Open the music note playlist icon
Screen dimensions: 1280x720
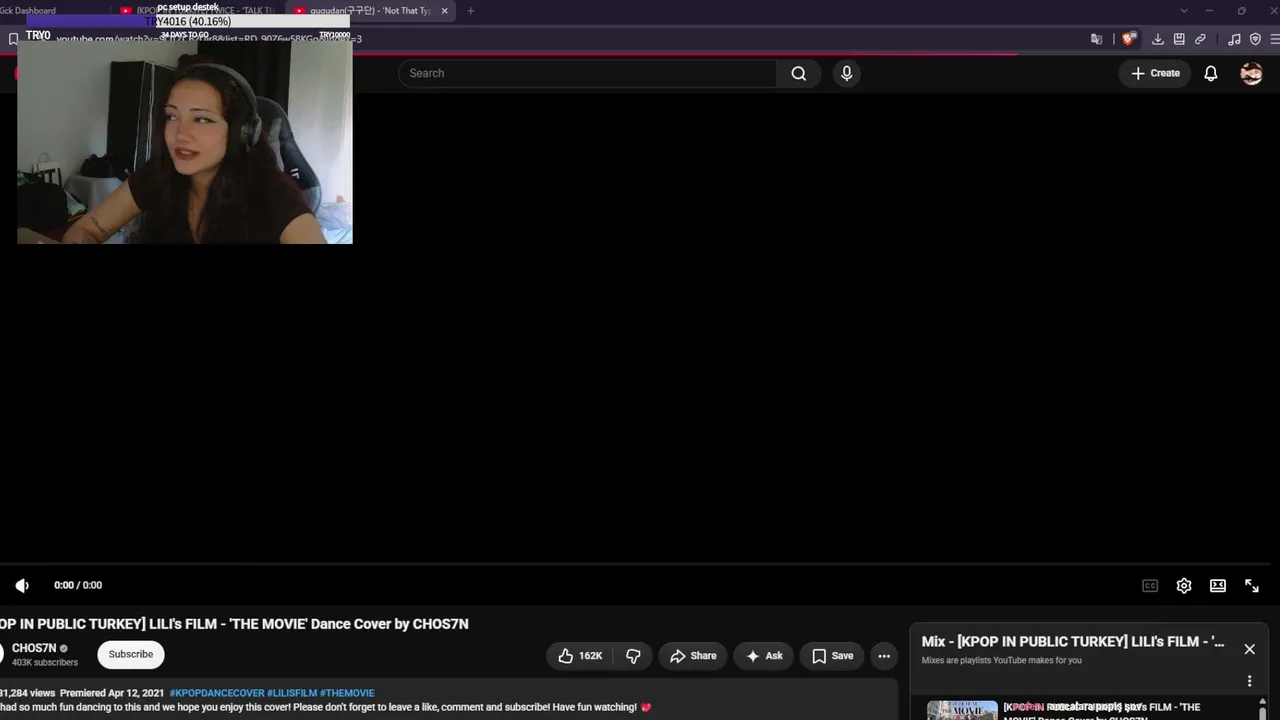coord(1234,39)
